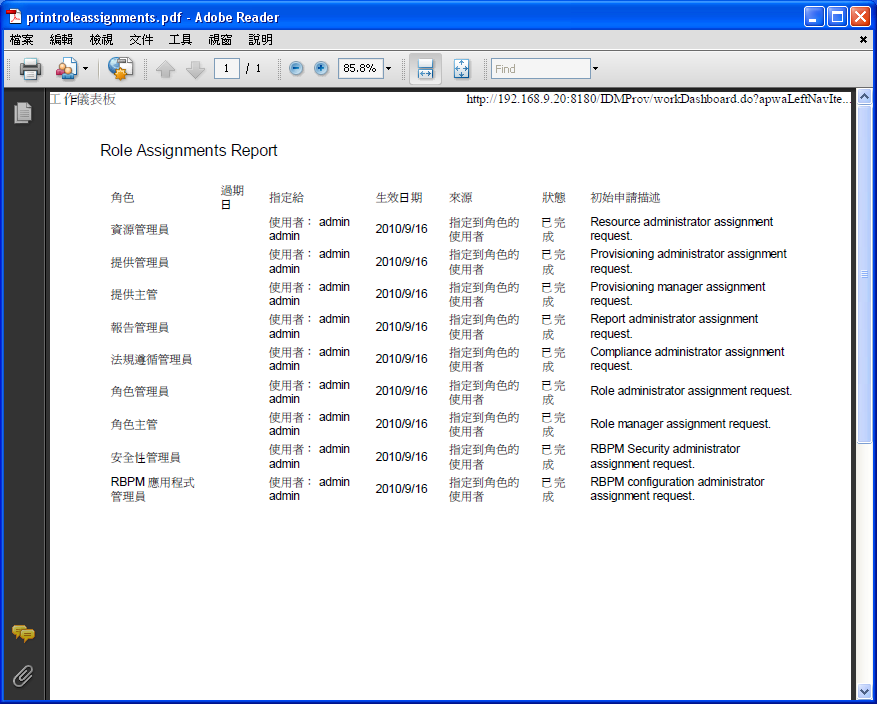Zoom in with plus button
Image resolution: width=877 pixels, height=704 pixels.
point(321,68)
